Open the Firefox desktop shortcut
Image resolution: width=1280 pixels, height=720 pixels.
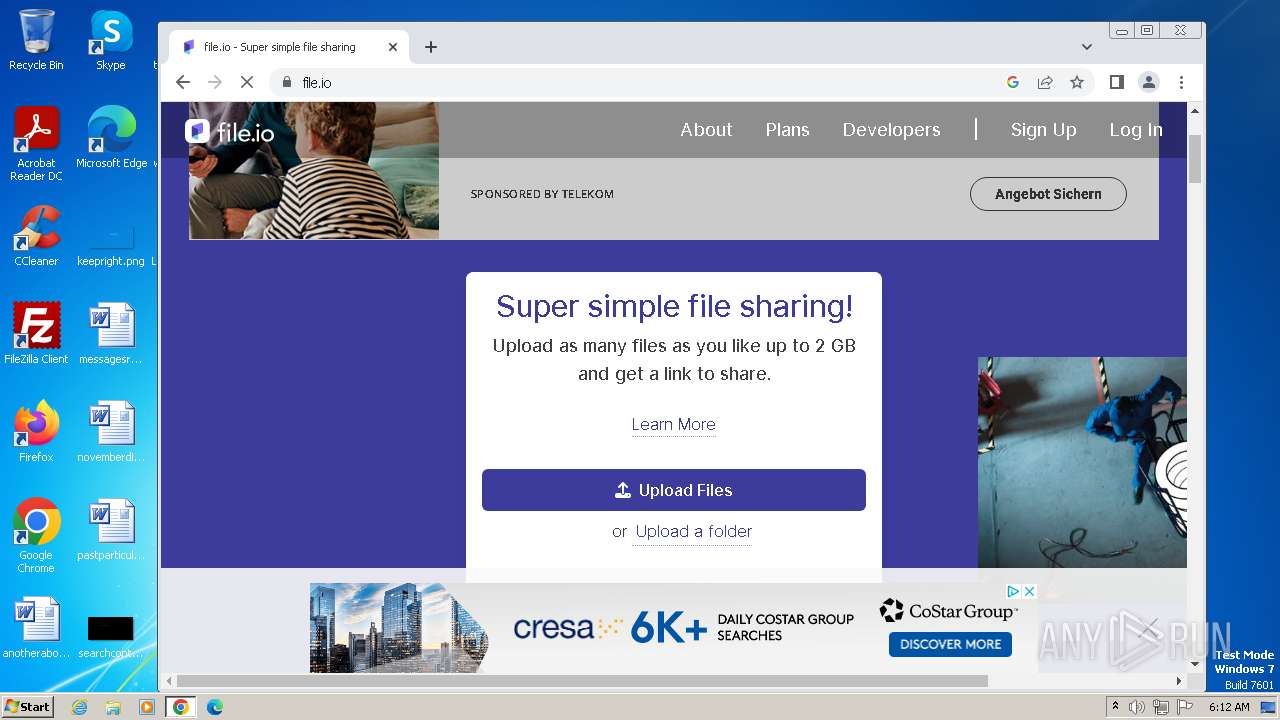(36, 432)
